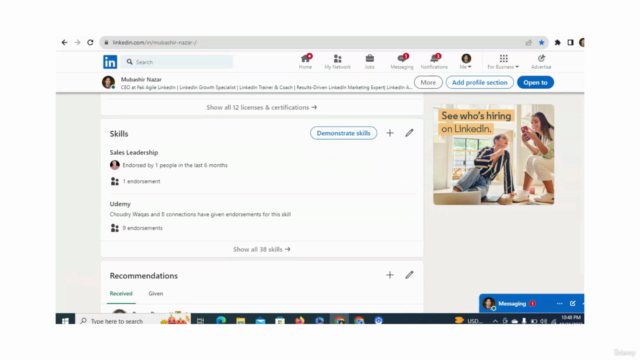Go back in browser

[64, 42]
